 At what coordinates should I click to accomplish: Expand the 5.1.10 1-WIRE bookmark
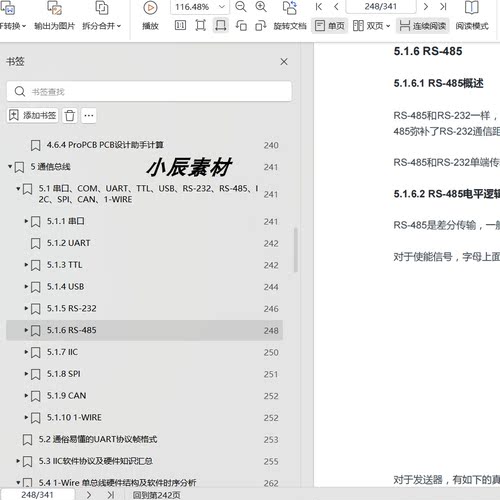point(26,417)
